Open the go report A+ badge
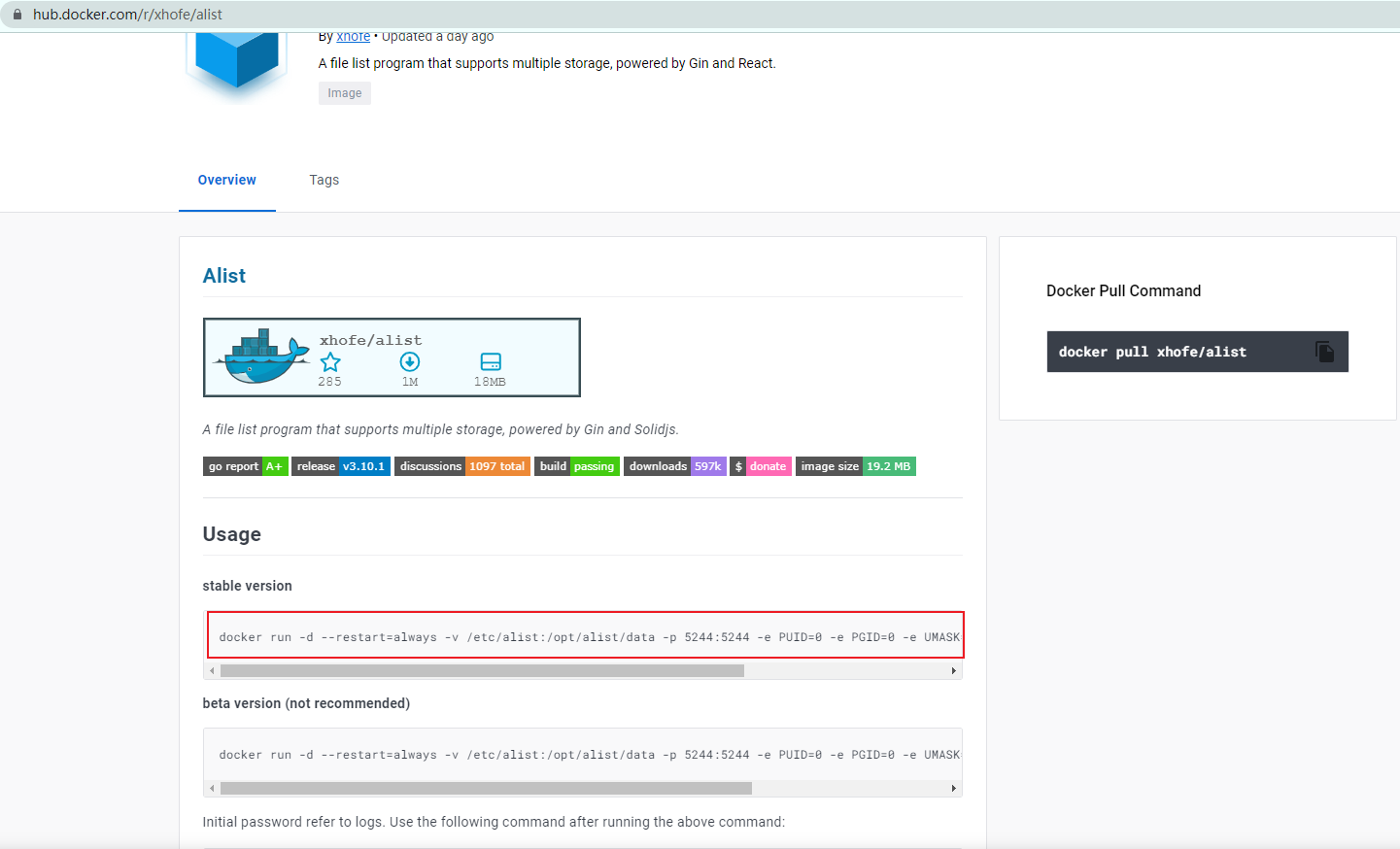Screen dimensions: 1400x849 click(246, 466)
